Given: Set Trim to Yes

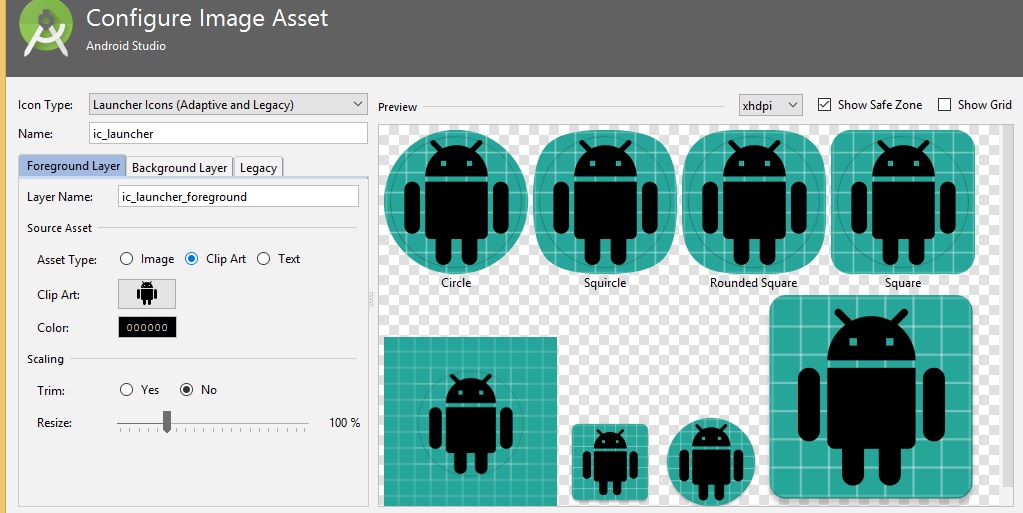Looking at the screenshot, I should click(127, 390).
